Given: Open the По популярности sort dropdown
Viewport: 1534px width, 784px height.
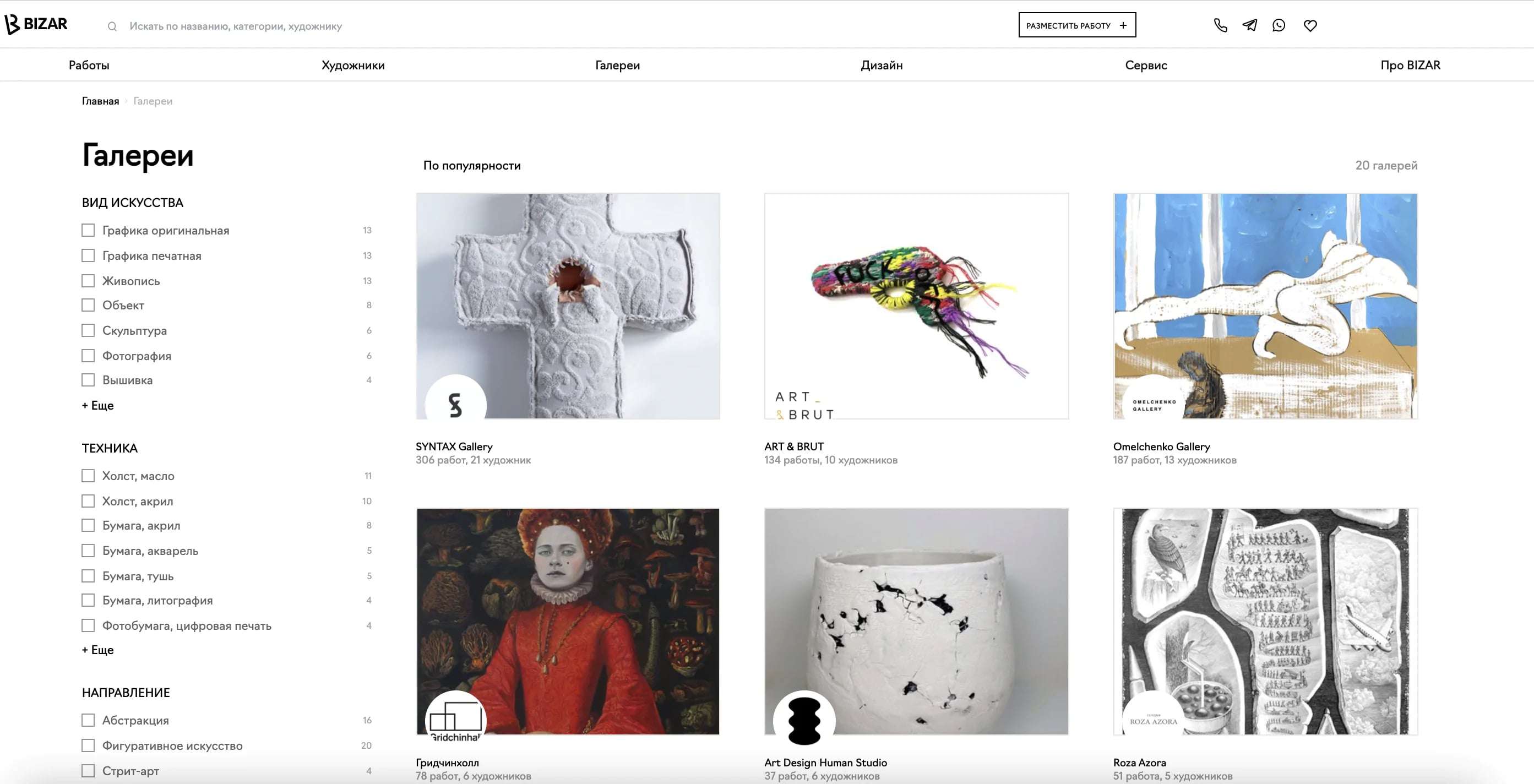Looking at the screenshot, I should (472, 166).
